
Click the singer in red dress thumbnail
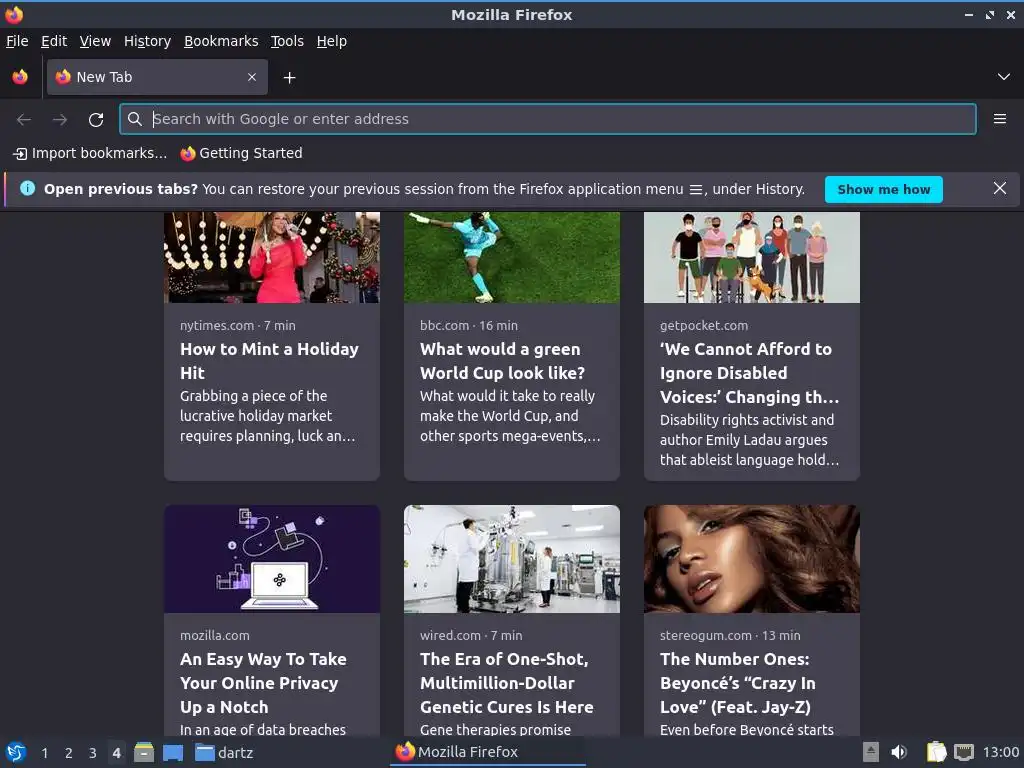tap(272, 257)
